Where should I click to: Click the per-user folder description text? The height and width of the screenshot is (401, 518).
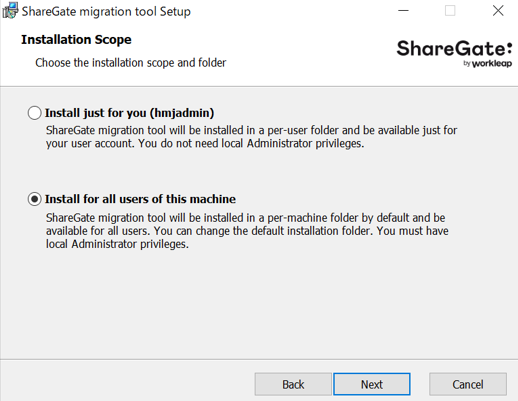click(x=251, y=137)
